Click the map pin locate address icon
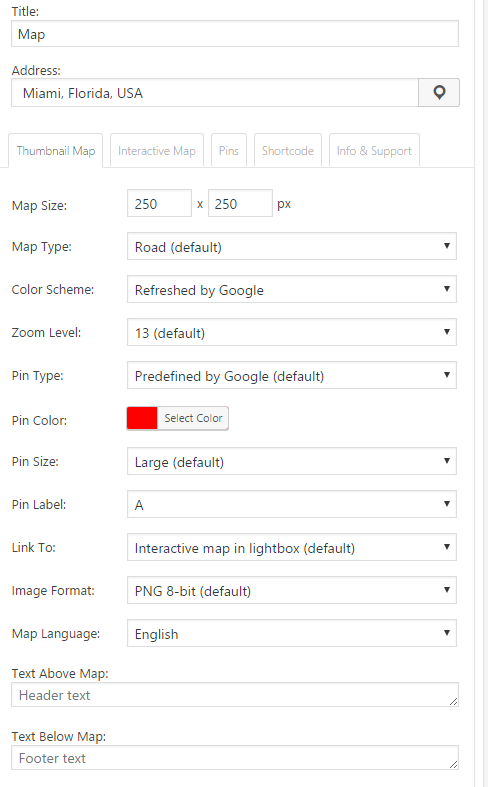488x787 pixels. (x=439, y=92)
